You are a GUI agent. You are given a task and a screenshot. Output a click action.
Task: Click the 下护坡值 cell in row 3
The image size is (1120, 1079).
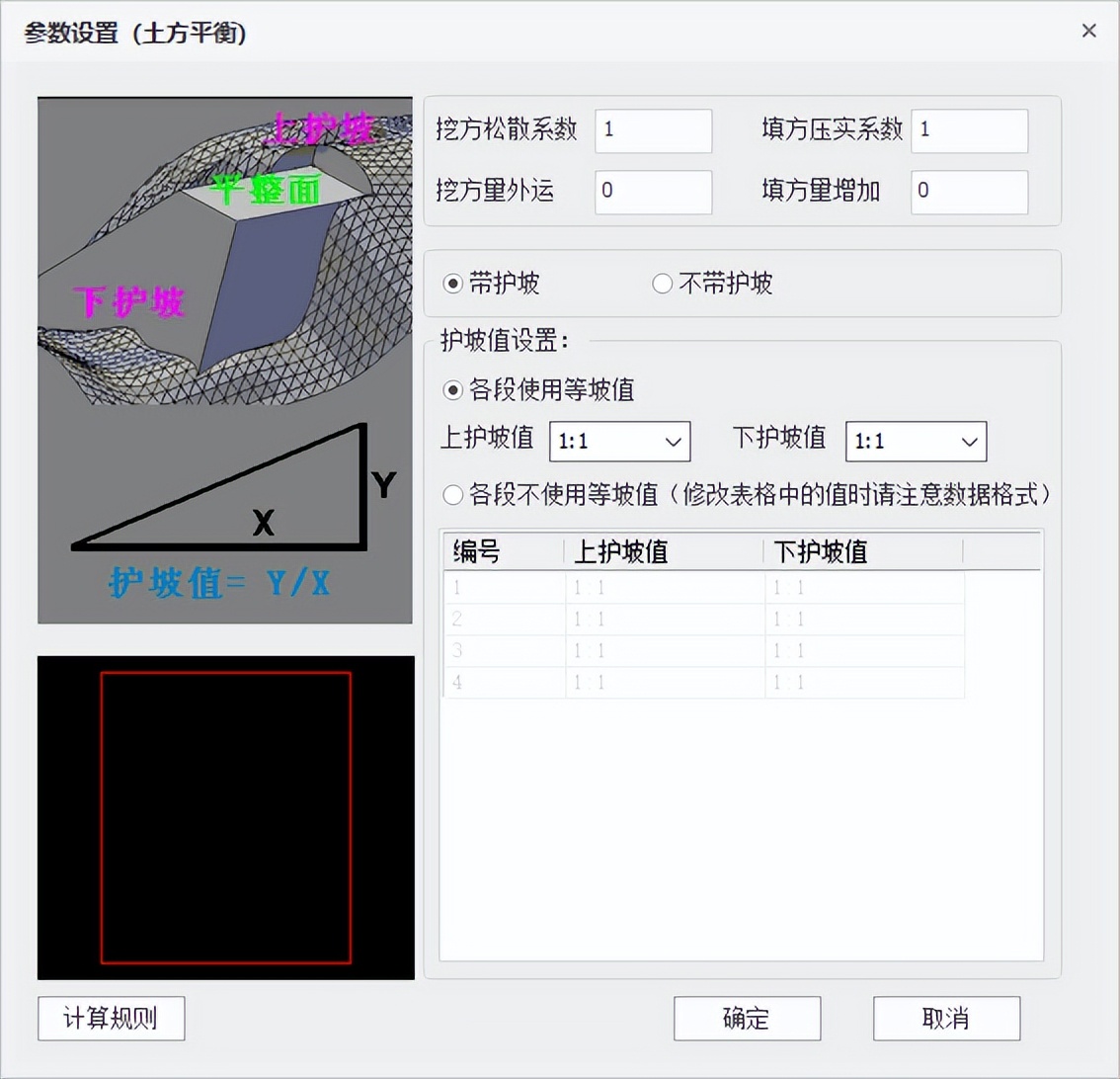[864, 651]
